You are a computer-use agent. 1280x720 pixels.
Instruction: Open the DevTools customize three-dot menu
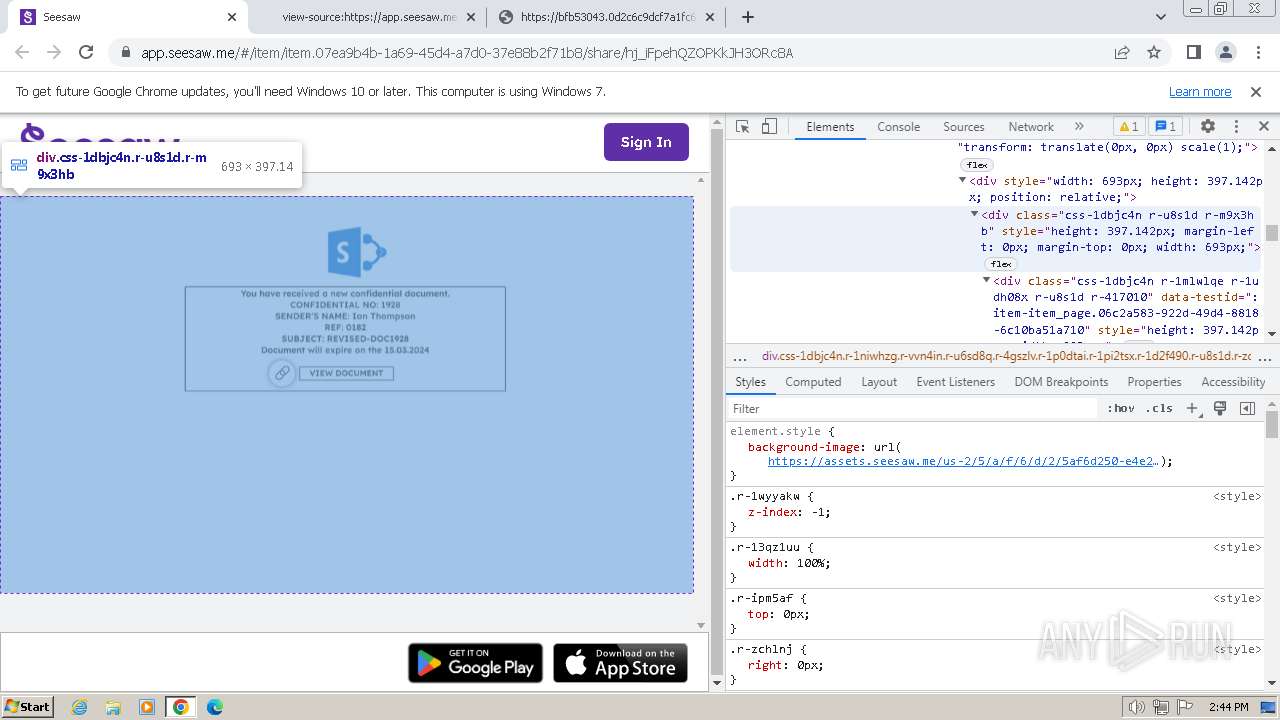tap(1236, 127)
